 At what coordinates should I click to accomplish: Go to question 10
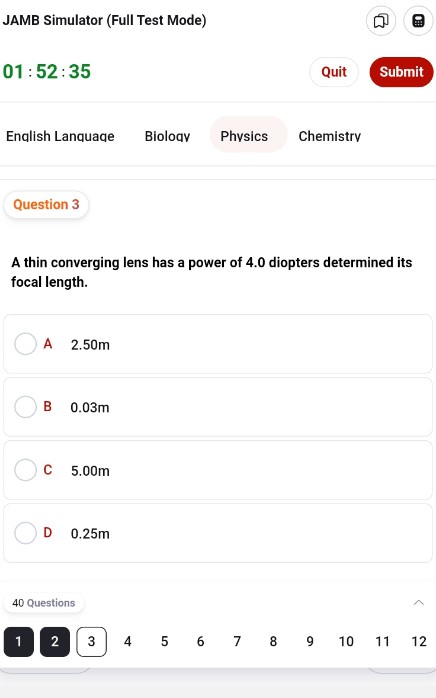click(346, 641)
